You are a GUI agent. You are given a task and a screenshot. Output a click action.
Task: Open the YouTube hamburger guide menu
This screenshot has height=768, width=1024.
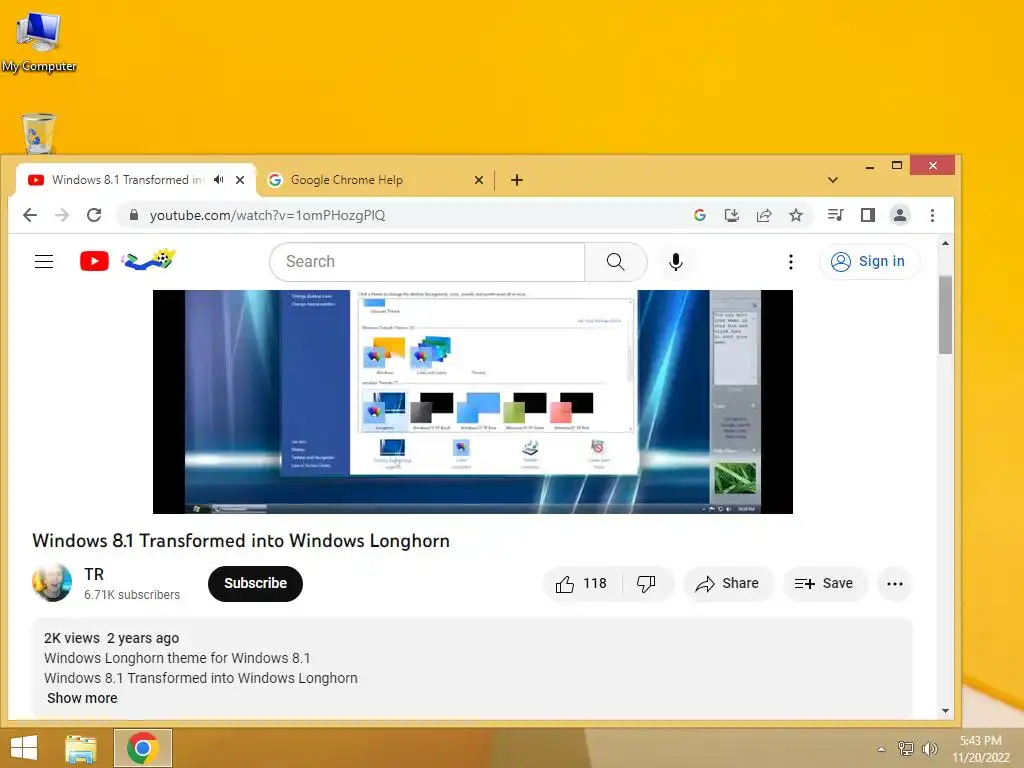44,262
